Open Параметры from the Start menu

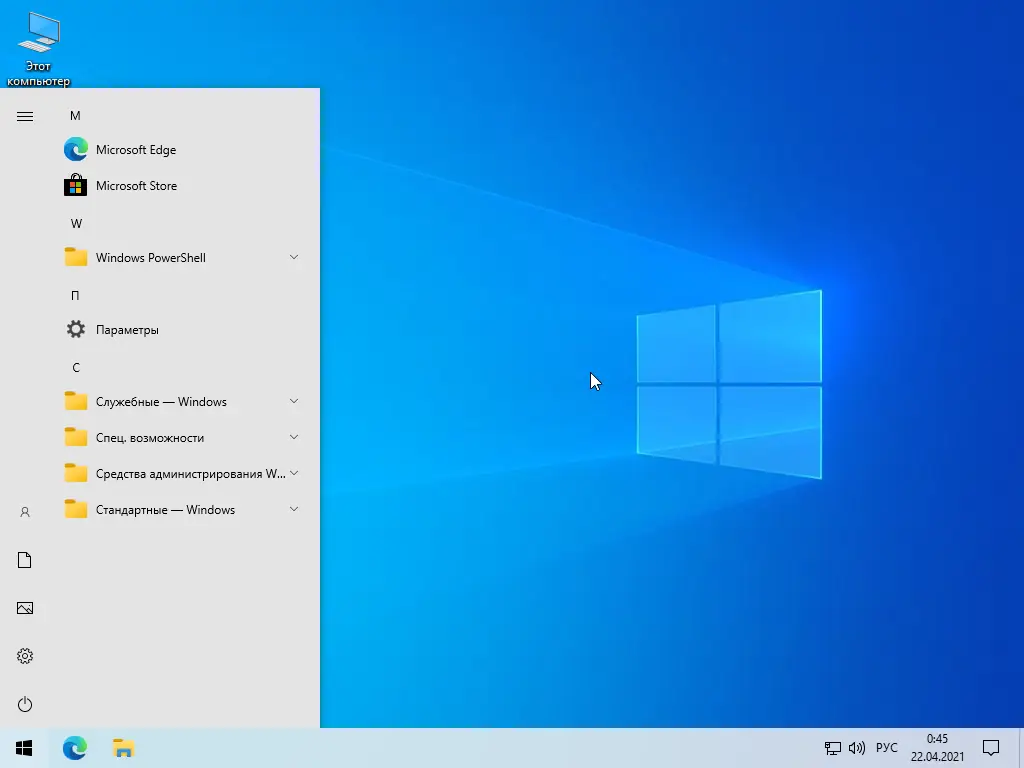(x=128, y=329)
